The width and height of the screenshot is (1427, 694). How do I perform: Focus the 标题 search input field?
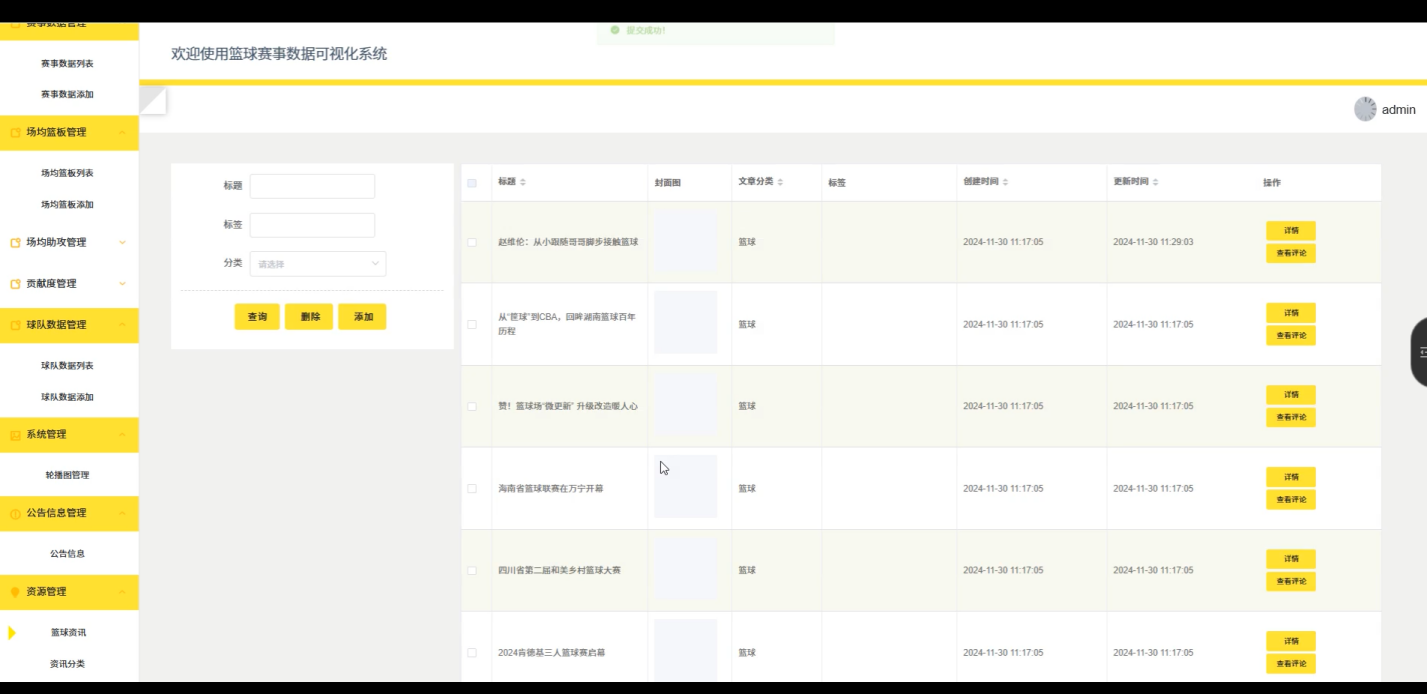coord(312,186)
